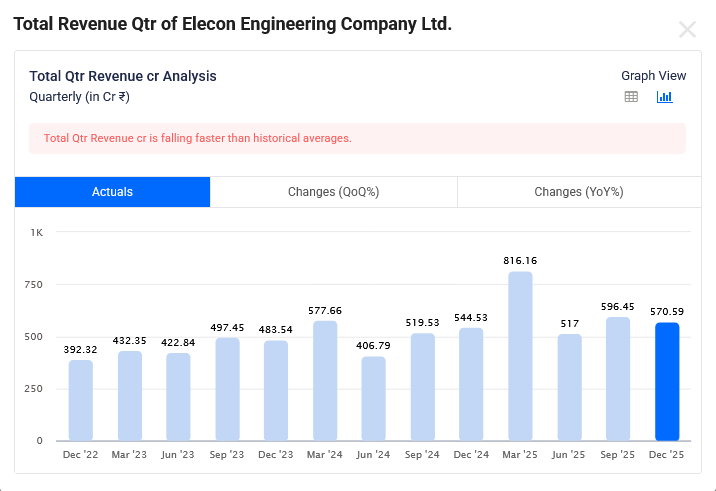Click the 816.16 value label
The width and height of the screenshot is (716, 491).
[520, 261]
